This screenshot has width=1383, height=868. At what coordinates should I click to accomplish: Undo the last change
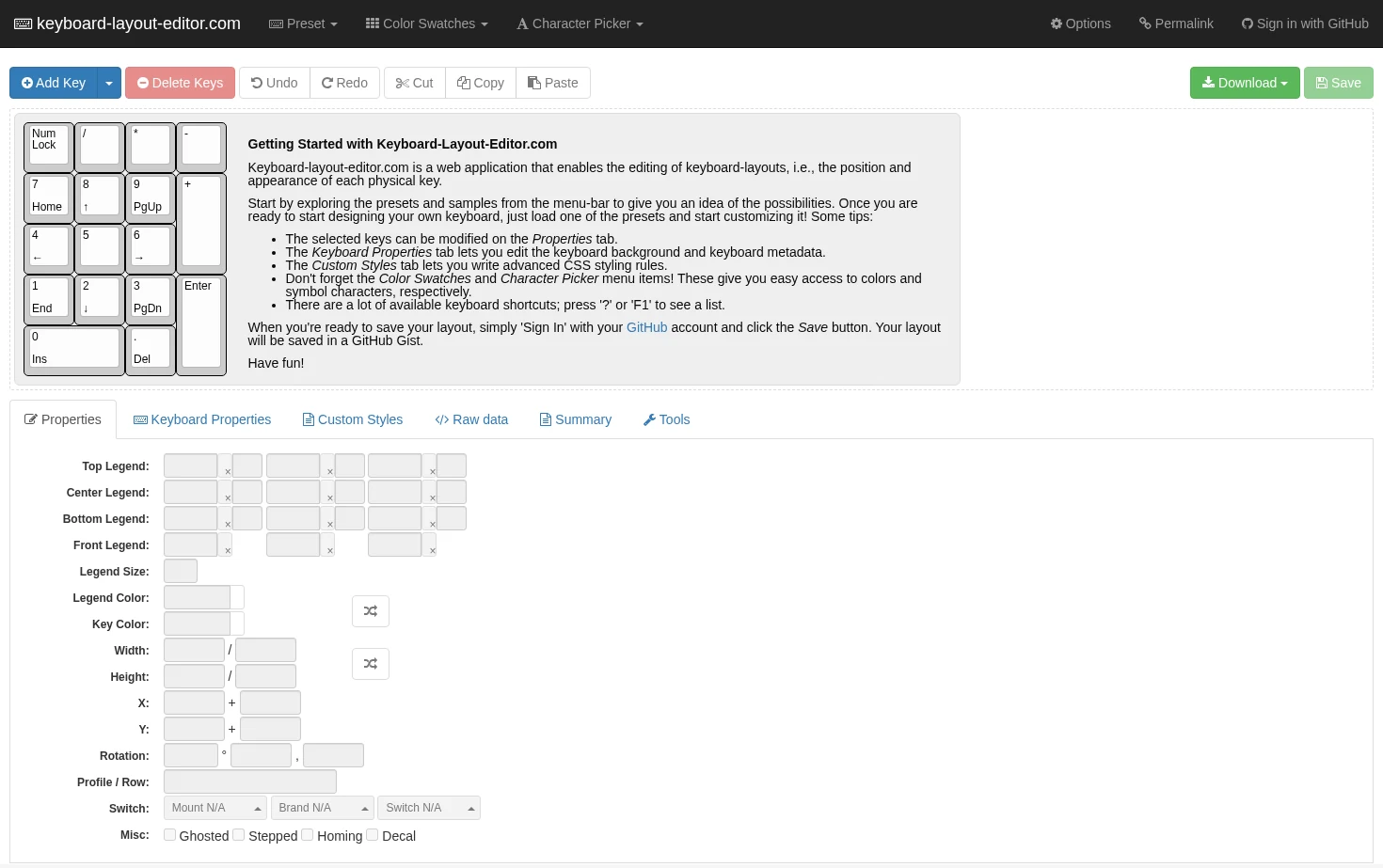(275, 83)
